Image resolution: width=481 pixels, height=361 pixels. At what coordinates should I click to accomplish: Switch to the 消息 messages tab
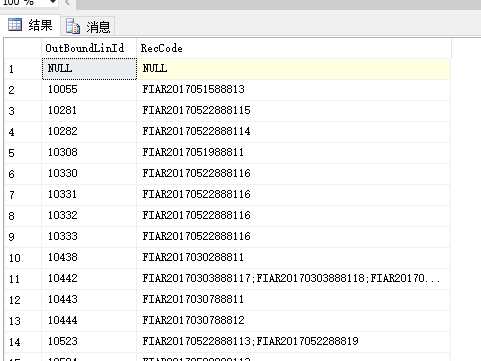point(88,26)
